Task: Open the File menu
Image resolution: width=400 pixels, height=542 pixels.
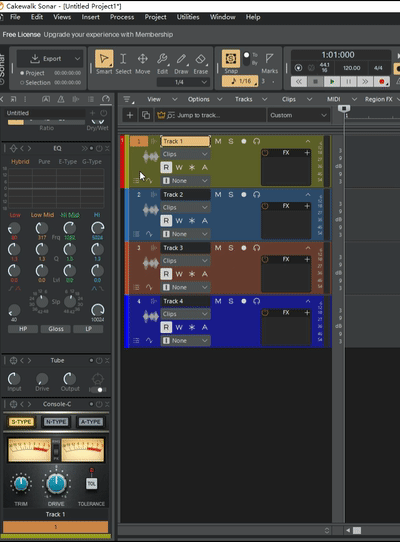Action: (15, 17)
